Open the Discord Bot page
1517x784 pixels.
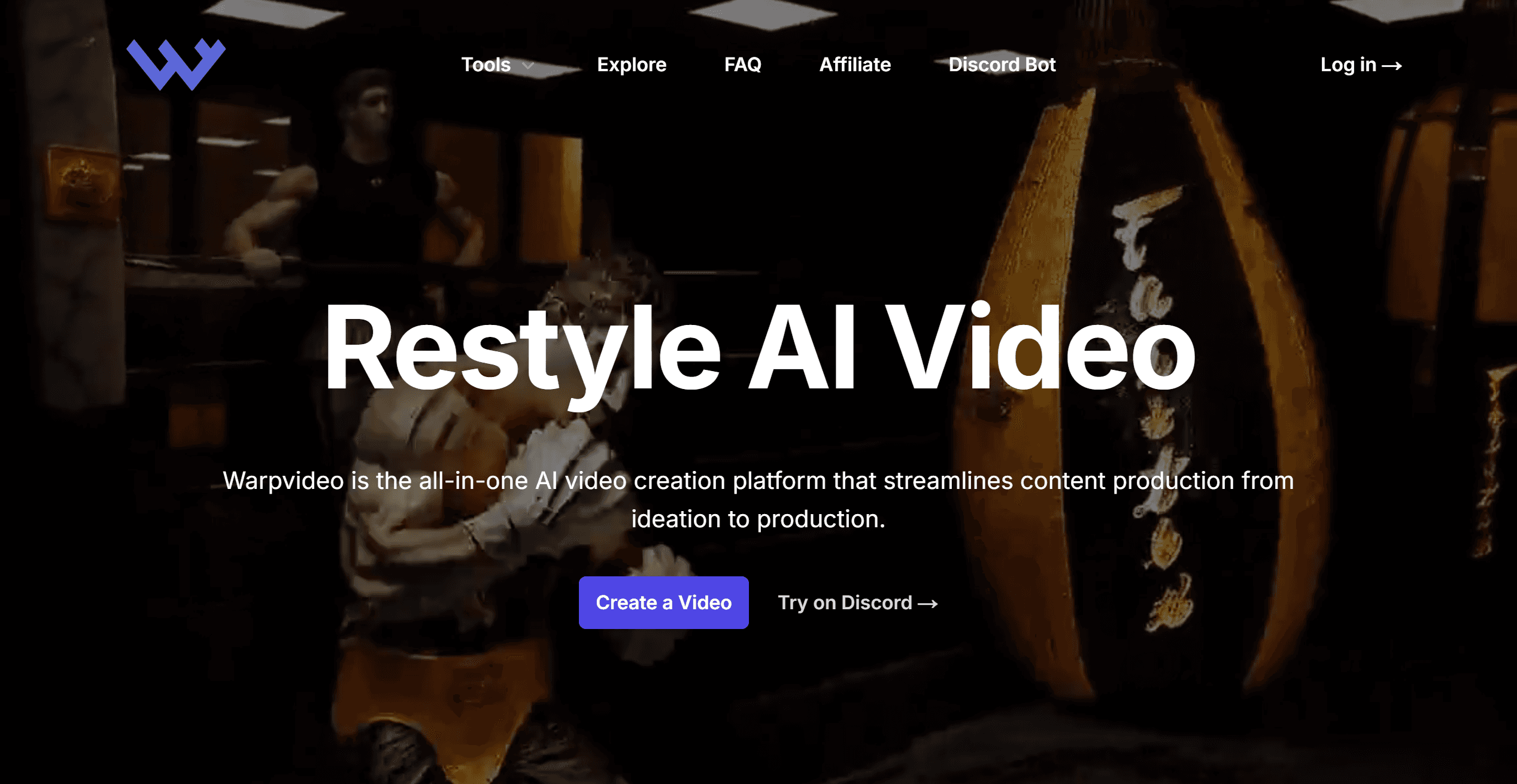coord(1002,65)
